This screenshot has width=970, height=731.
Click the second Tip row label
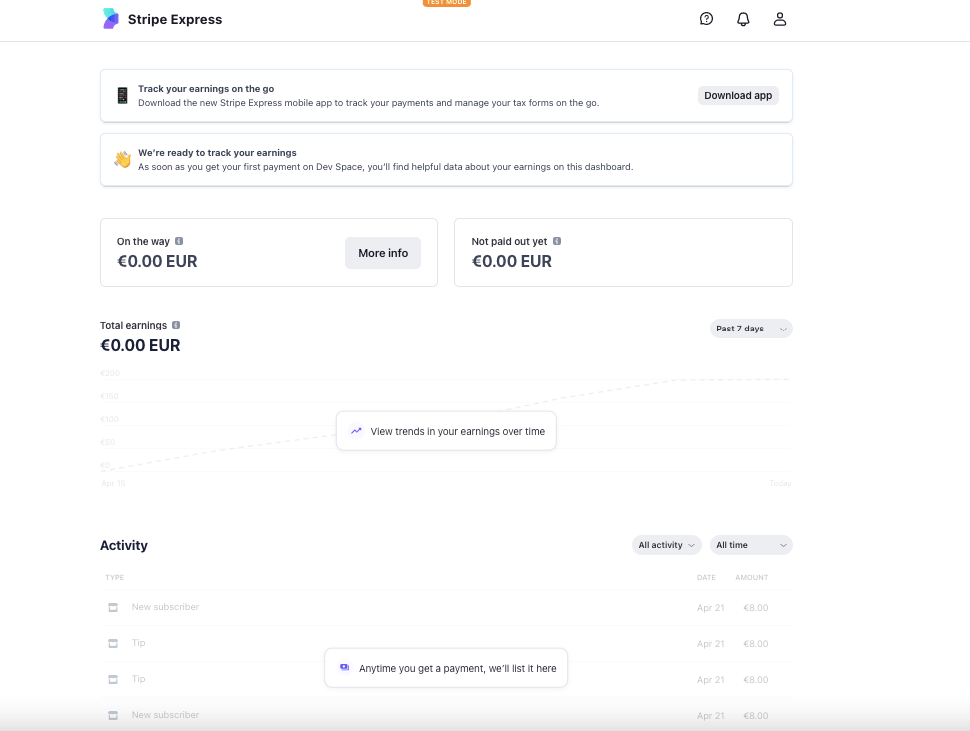(x=139, y=678)
